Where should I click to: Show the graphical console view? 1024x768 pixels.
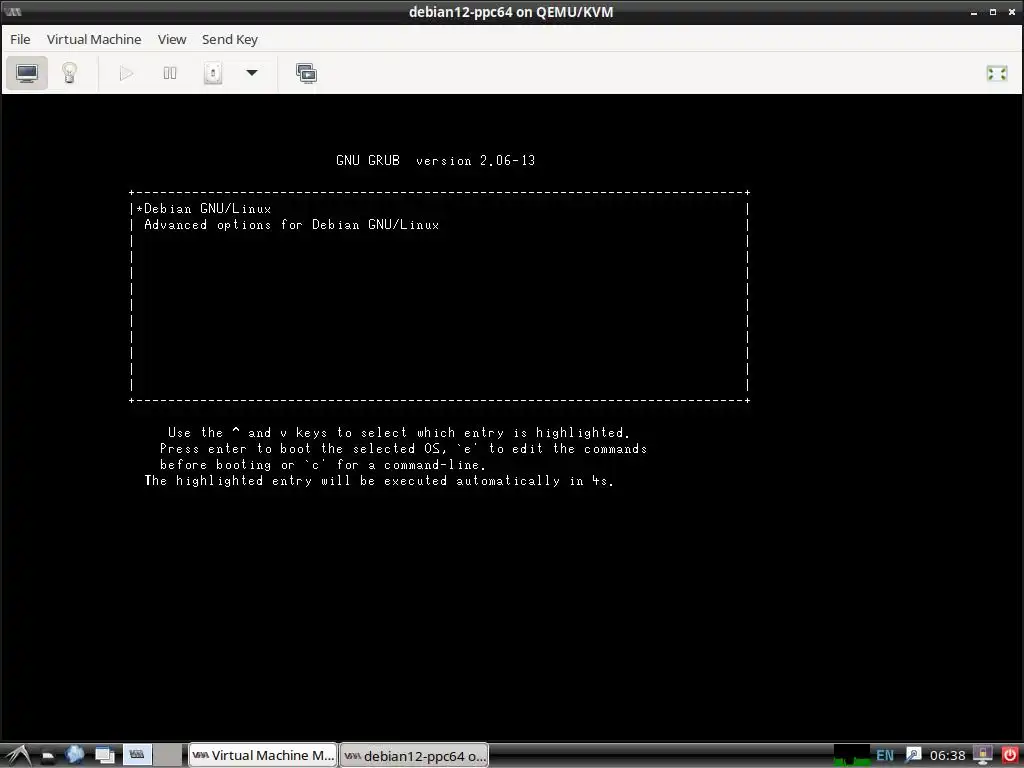point(27,73)
